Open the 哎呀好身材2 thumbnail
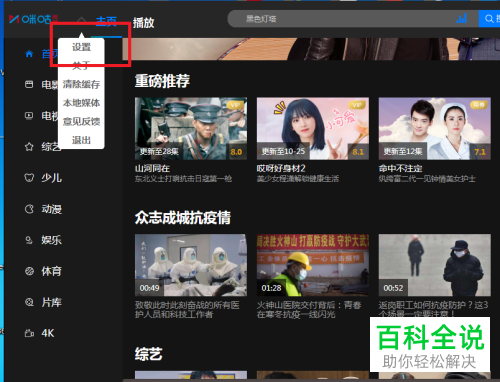 coord(313,128)
